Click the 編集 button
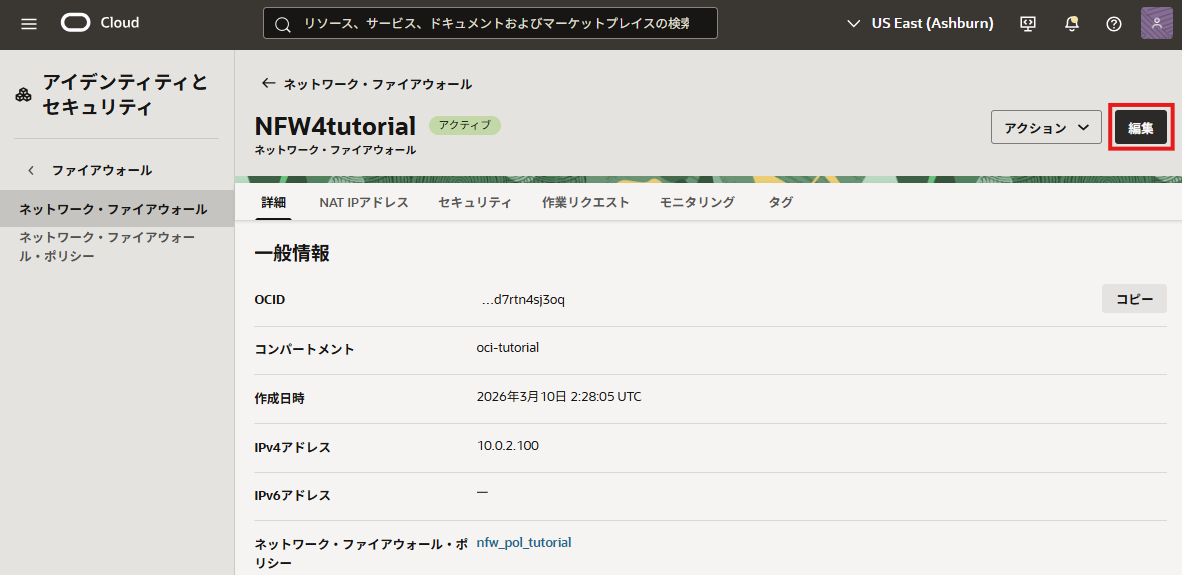The height and width of the screenshot is (575, 1182). coord(1141,128)
